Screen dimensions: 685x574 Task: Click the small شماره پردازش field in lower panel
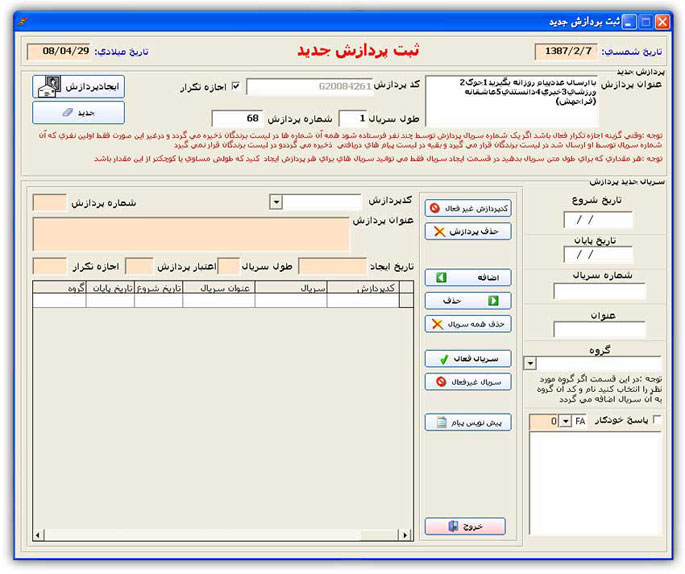[50, 203]
